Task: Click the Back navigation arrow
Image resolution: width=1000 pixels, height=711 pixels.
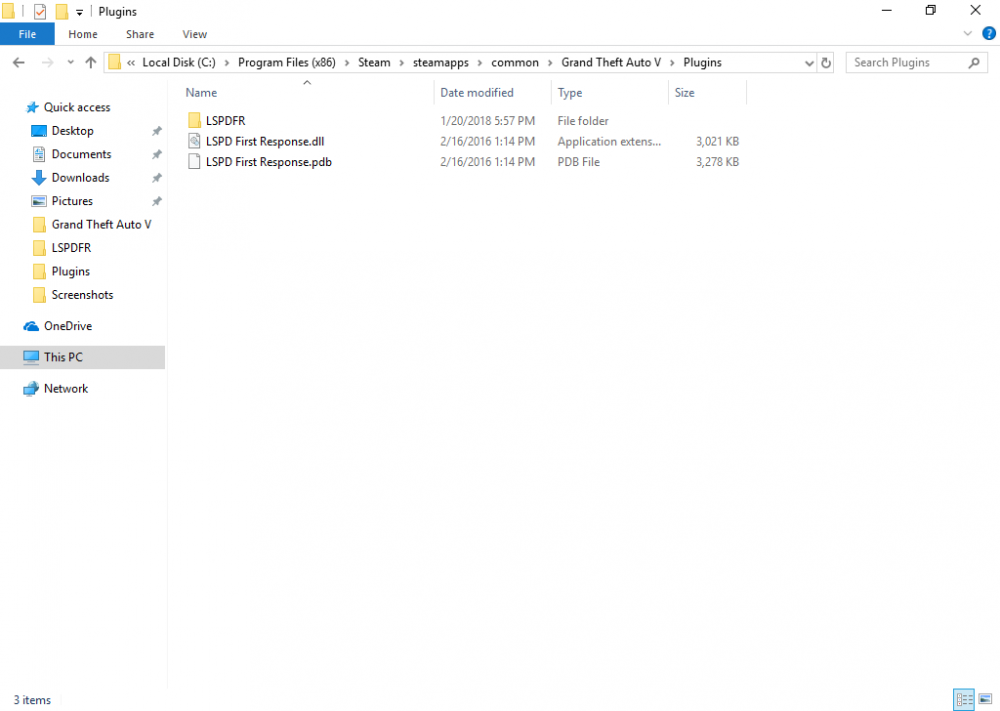Action: pos(18,62)
